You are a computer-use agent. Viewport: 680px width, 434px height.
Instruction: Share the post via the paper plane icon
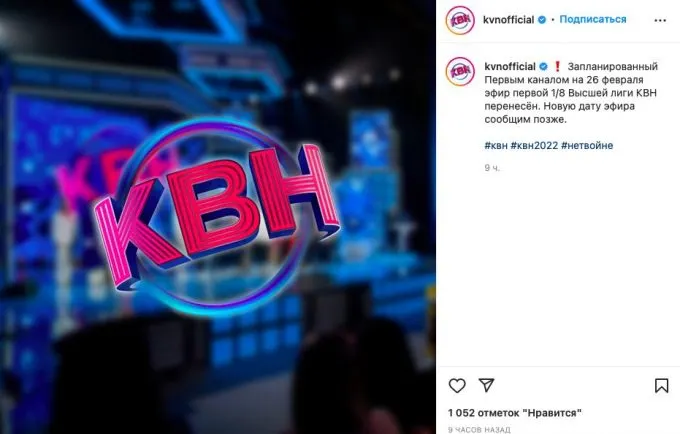tap(486, 385)
